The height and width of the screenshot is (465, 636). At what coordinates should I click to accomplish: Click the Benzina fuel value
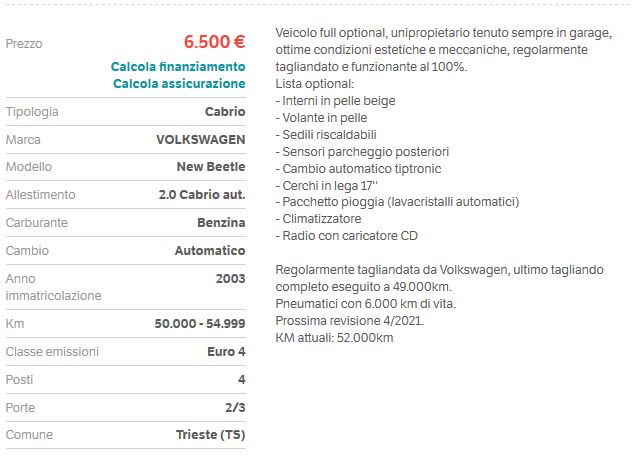[x=221, y=222]
